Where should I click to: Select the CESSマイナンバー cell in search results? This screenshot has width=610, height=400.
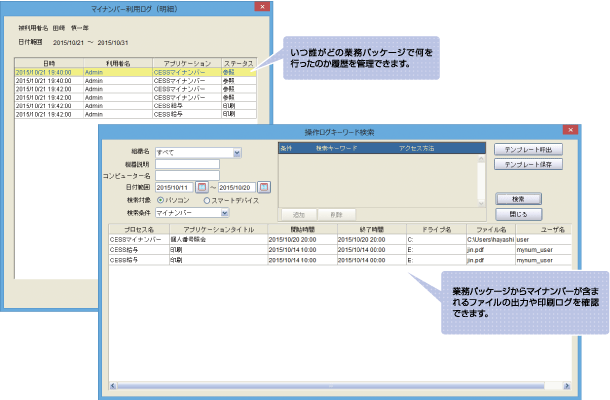pyautogui.click(x=139, y=239)
